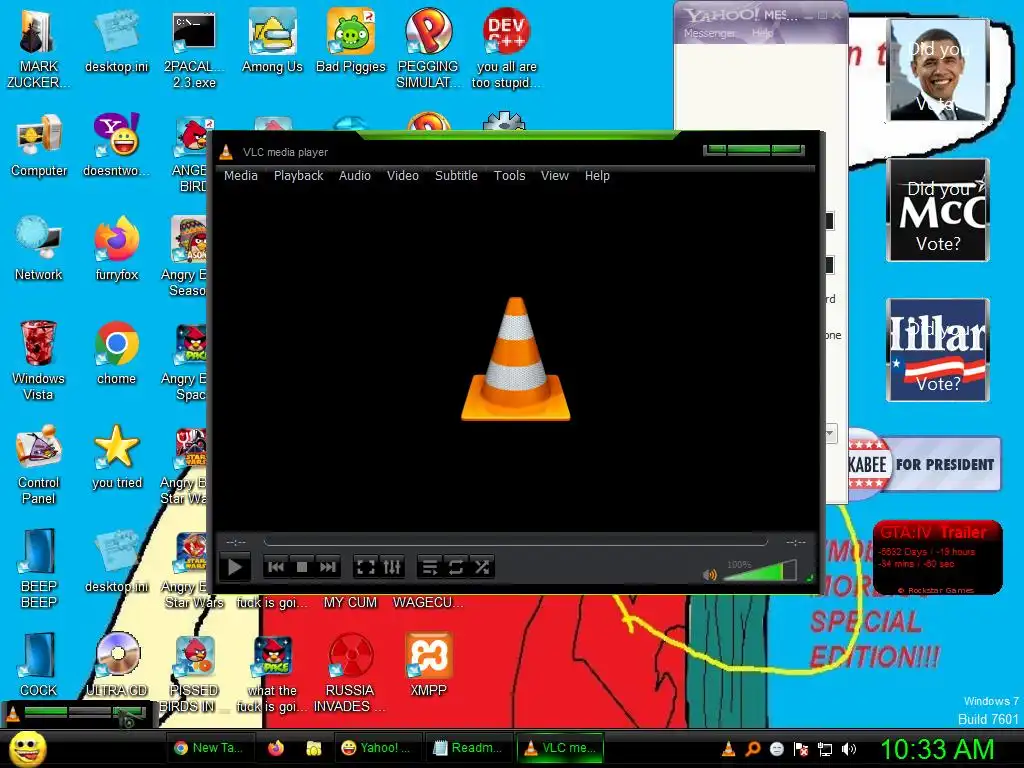Select the chome Chrome icon

point(116,353)
